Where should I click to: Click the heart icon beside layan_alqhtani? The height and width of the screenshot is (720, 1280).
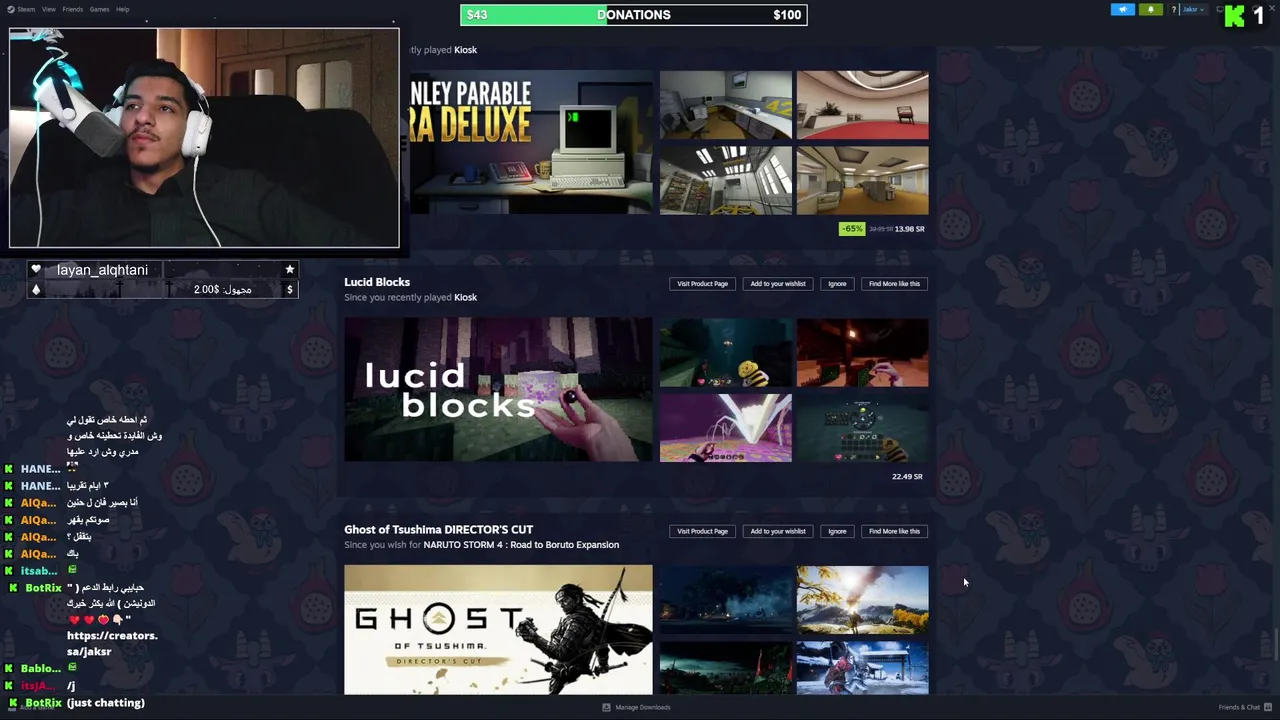(36, 270)
